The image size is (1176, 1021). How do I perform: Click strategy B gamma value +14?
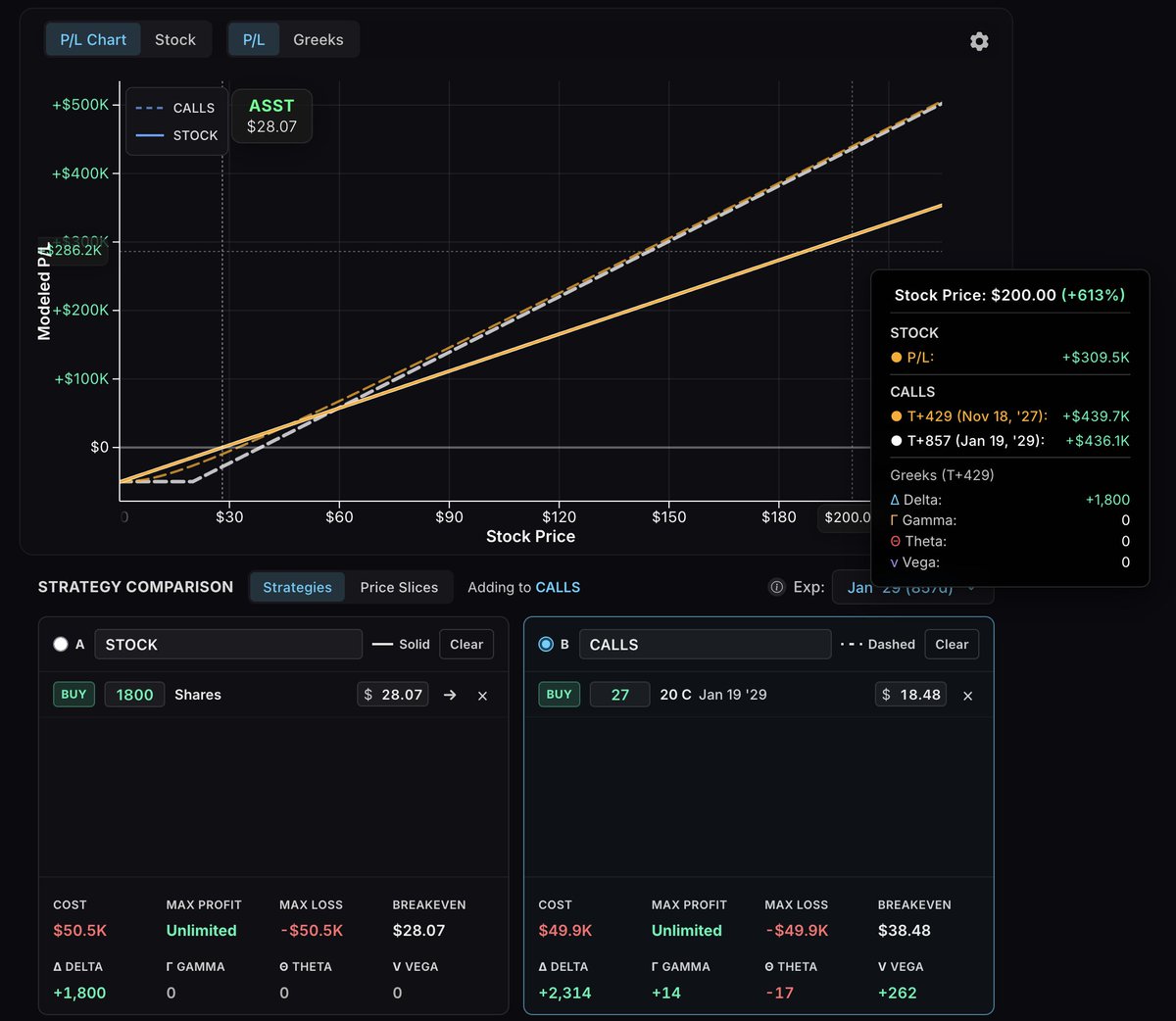[x=665, y=993]
